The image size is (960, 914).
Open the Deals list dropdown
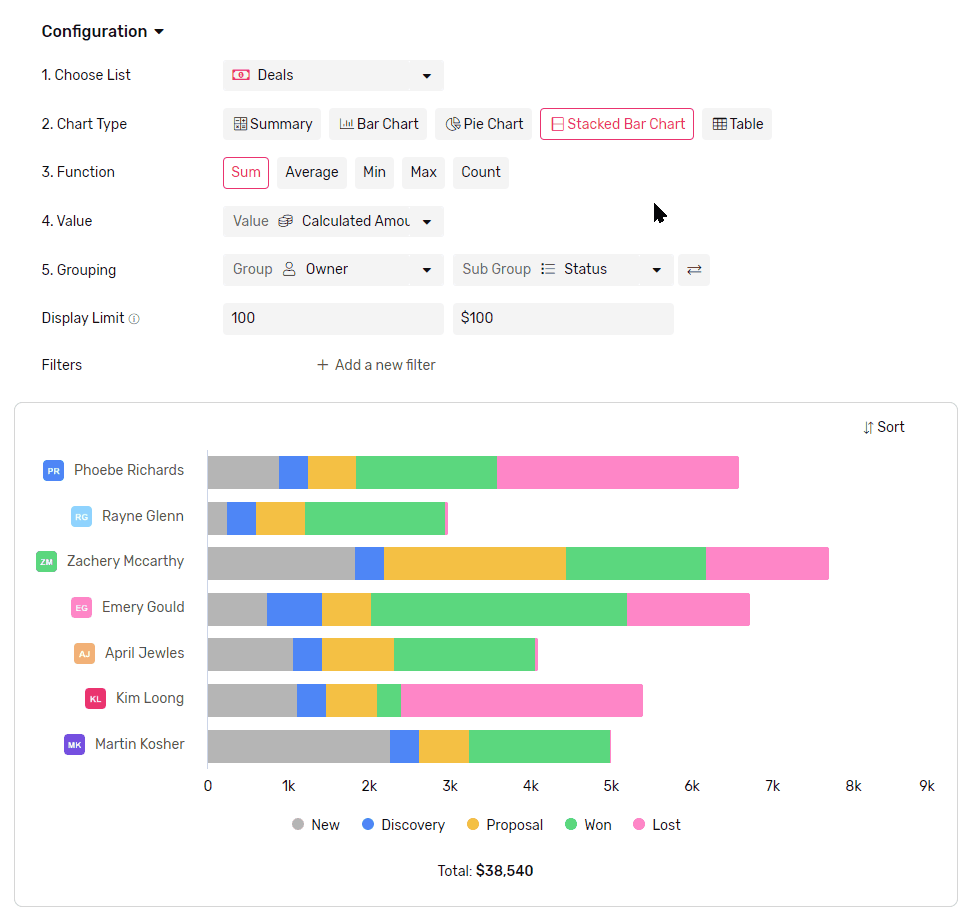coord(333,75)
